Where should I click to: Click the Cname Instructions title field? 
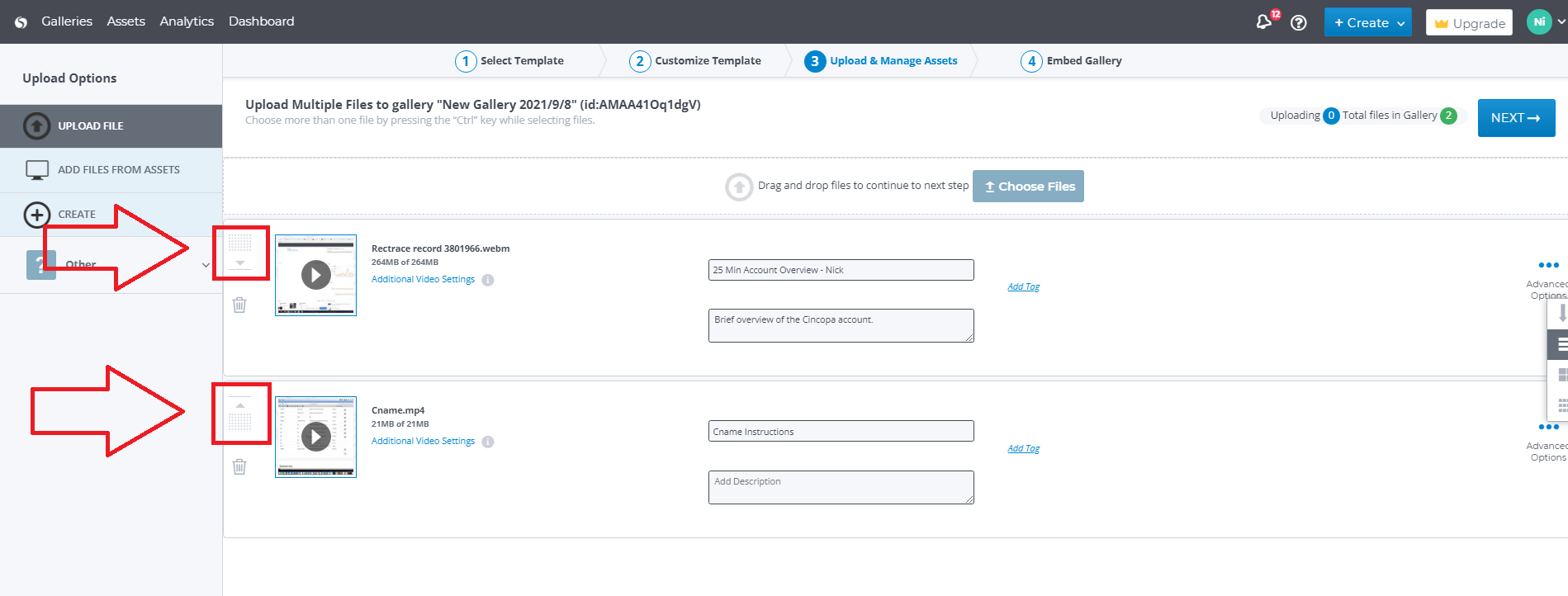[841, 432]
